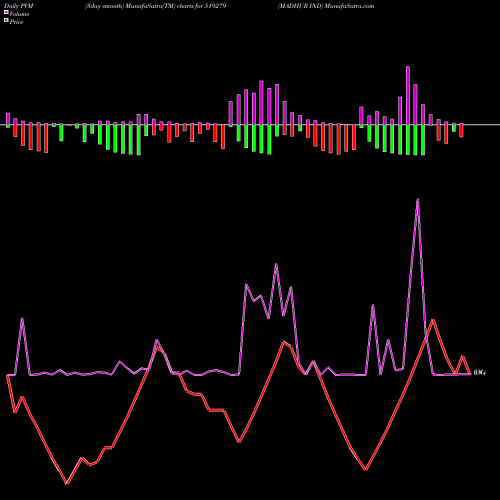Viewport: 500px width, 500px height.
Task: Click the '(MADHUR IND) MunafaSutra.com' heading
Action: (326, 6)
